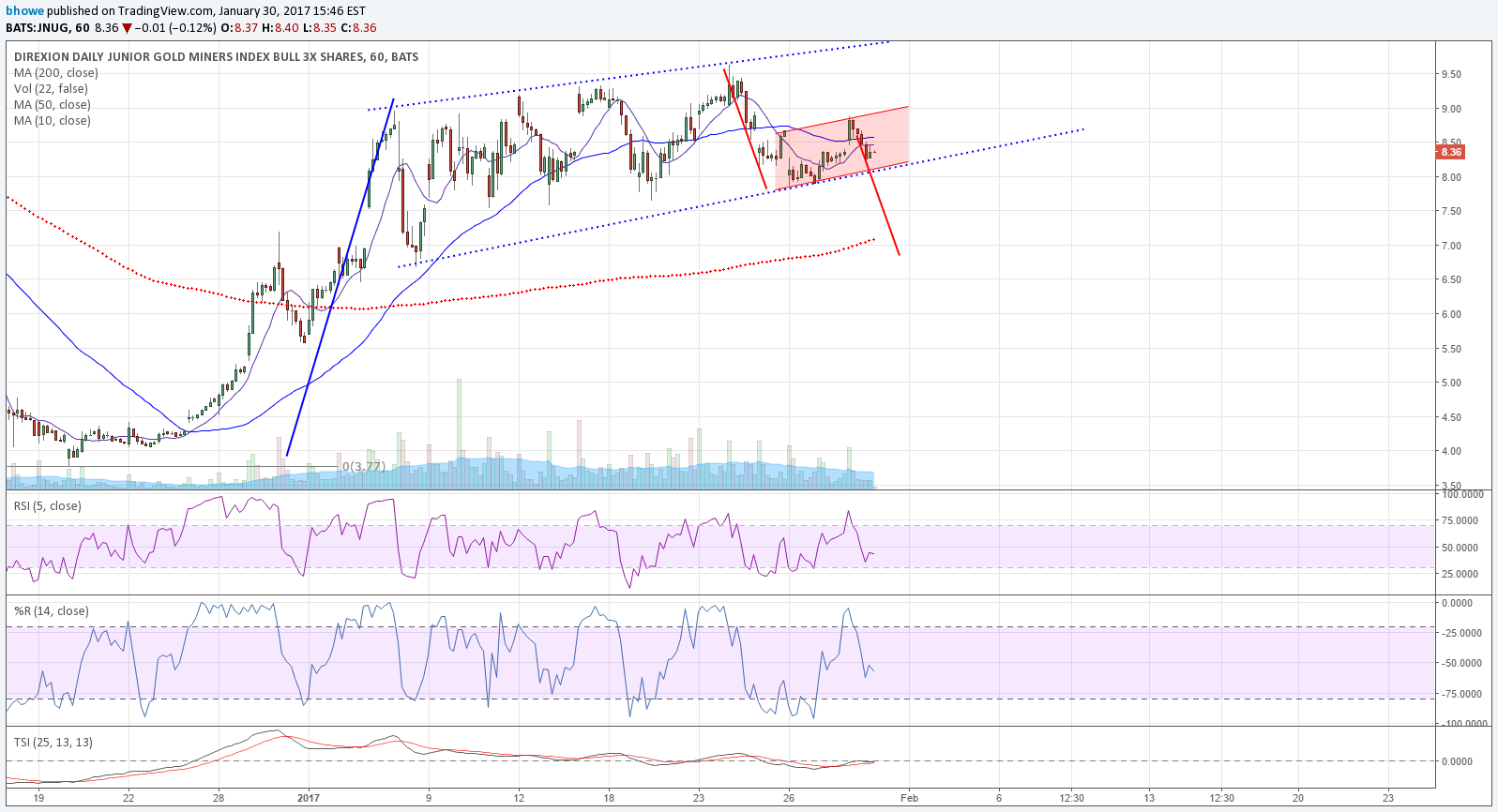Image resolution: width=1498 pixels, height=812 pixels.
Task: Click the 25.0000 RSI axis label
Action: 1459,574
